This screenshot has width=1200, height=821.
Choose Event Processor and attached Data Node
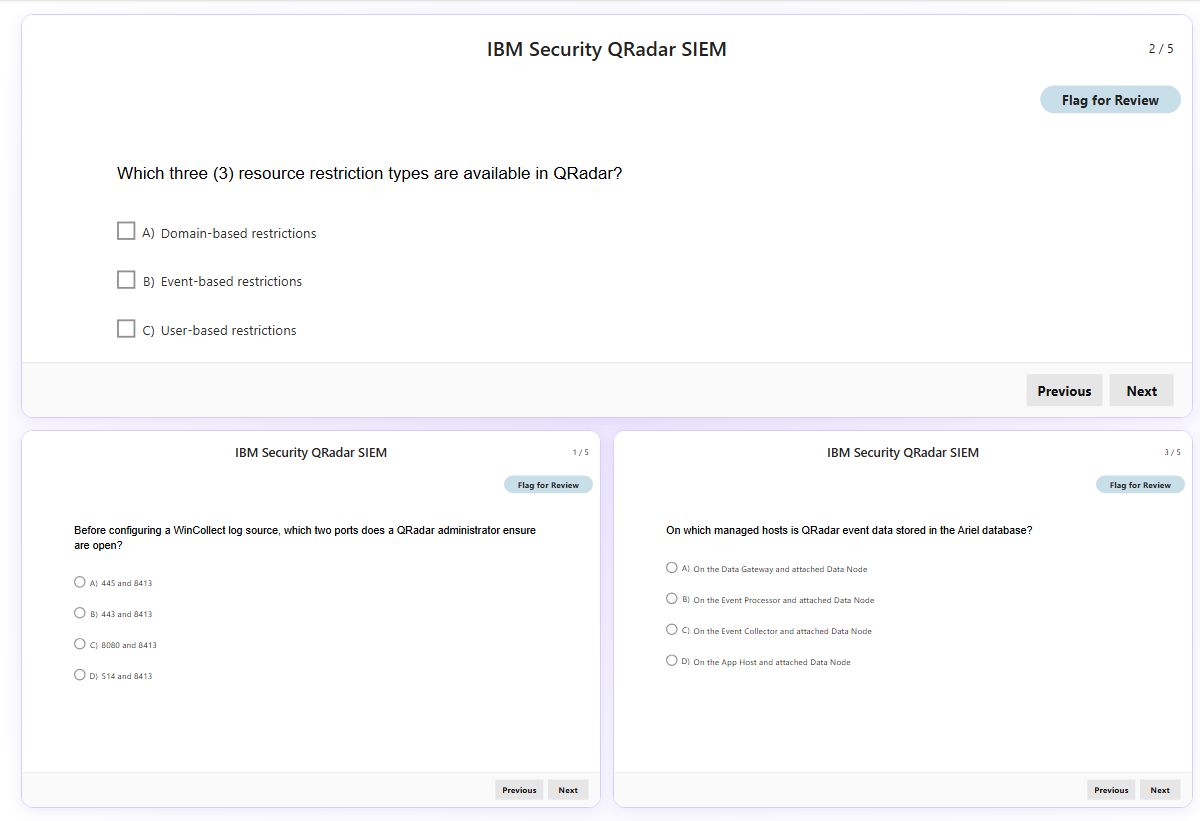pos(672,599)
